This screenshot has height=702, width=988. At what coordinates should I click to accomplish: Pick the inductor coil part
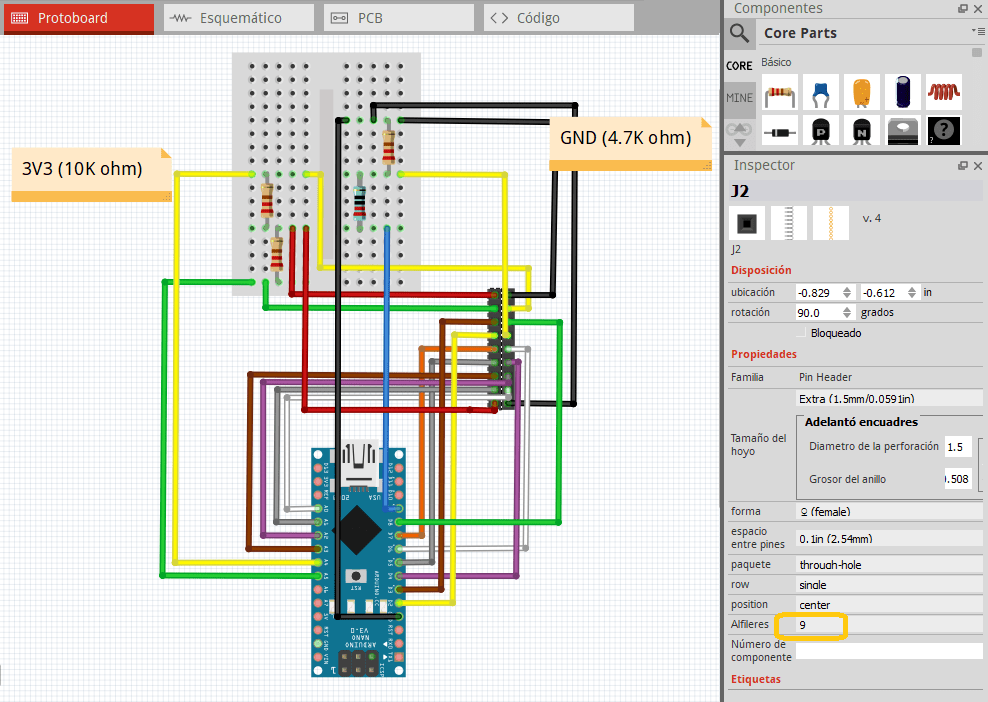pos(941,91)
